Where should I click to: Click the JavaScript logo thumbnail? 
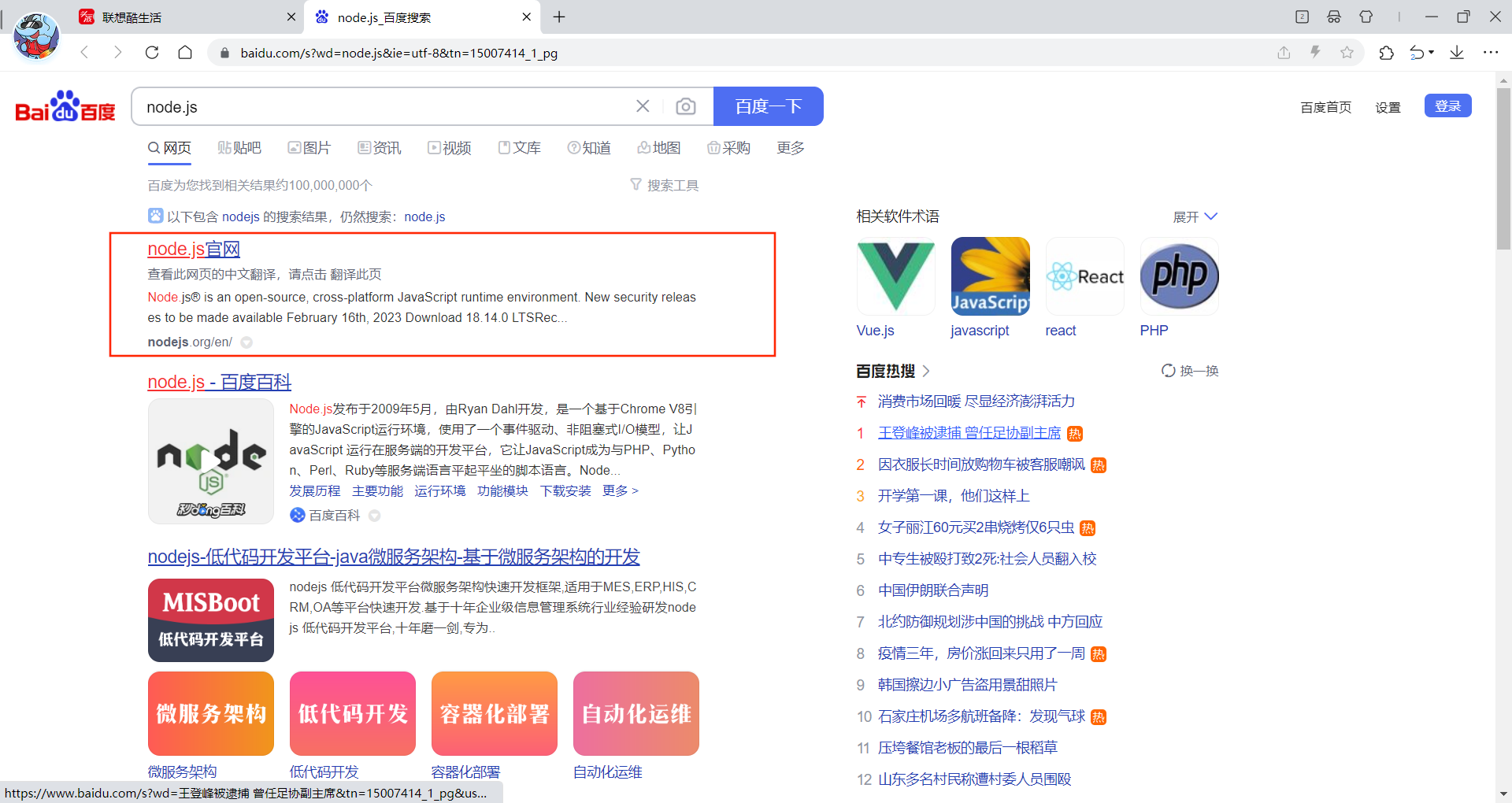tap(990, 276)
